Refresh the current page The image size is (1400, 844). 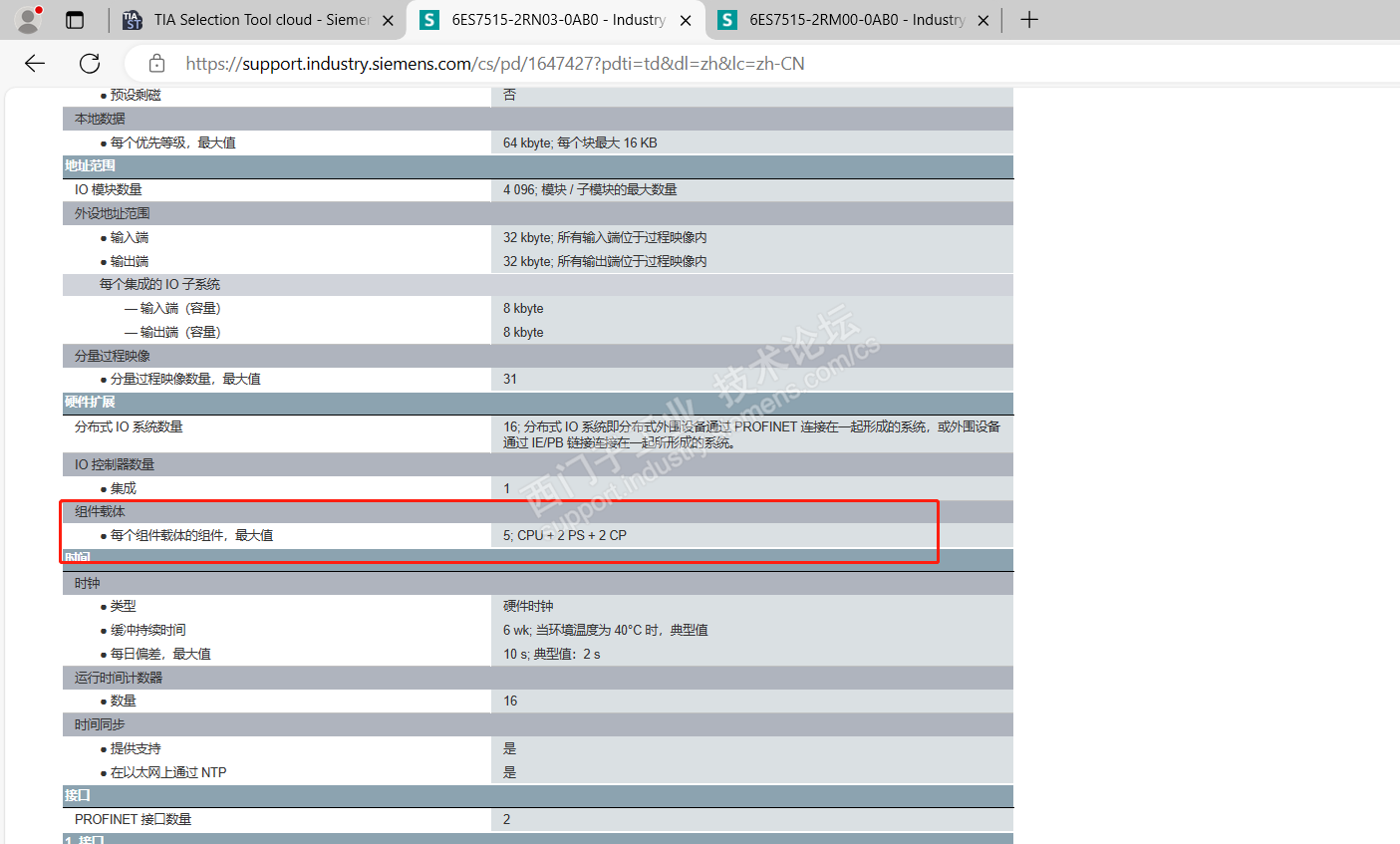(90, 64)
